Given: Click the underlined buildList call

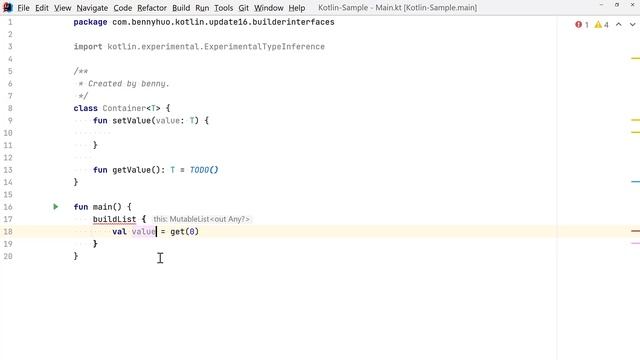Looking at the screenshot, I should [114, 219].
